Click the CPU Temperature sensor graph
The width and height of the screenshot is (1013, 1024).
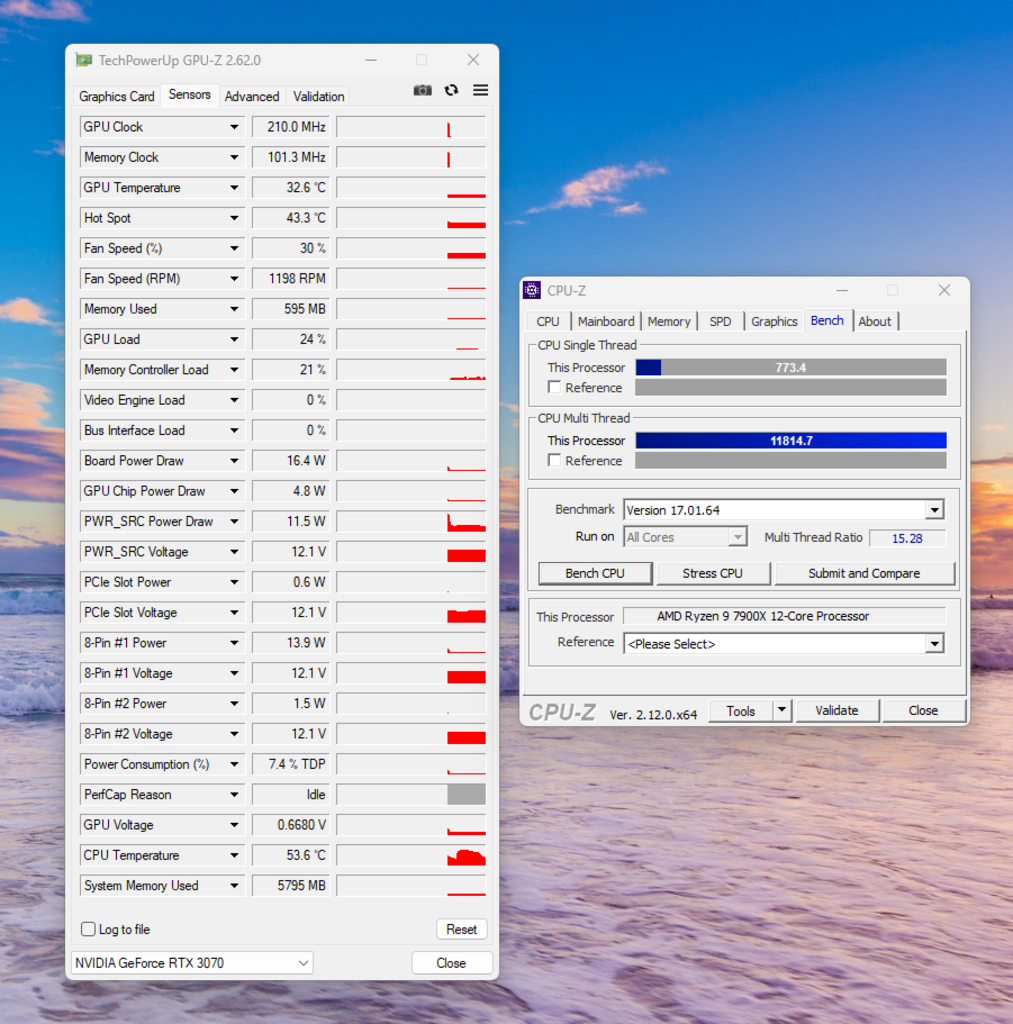(x=411, y=856)
